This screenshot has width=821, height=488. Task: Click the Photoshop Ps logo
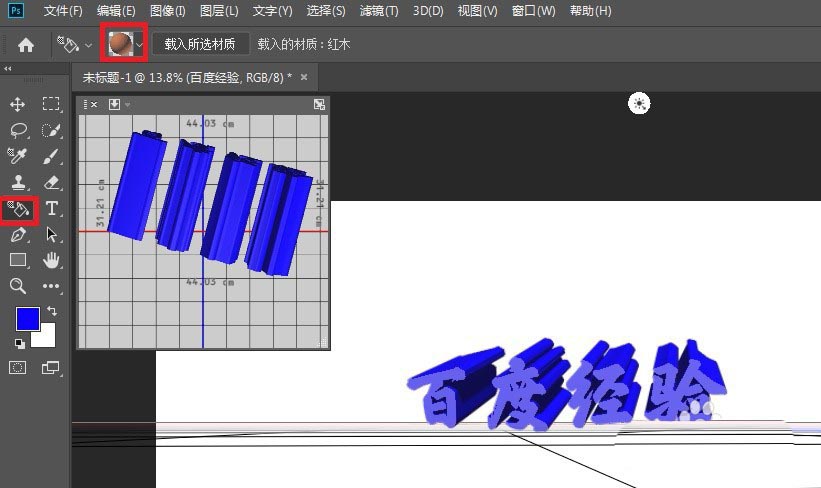click(x=16, y=10)
